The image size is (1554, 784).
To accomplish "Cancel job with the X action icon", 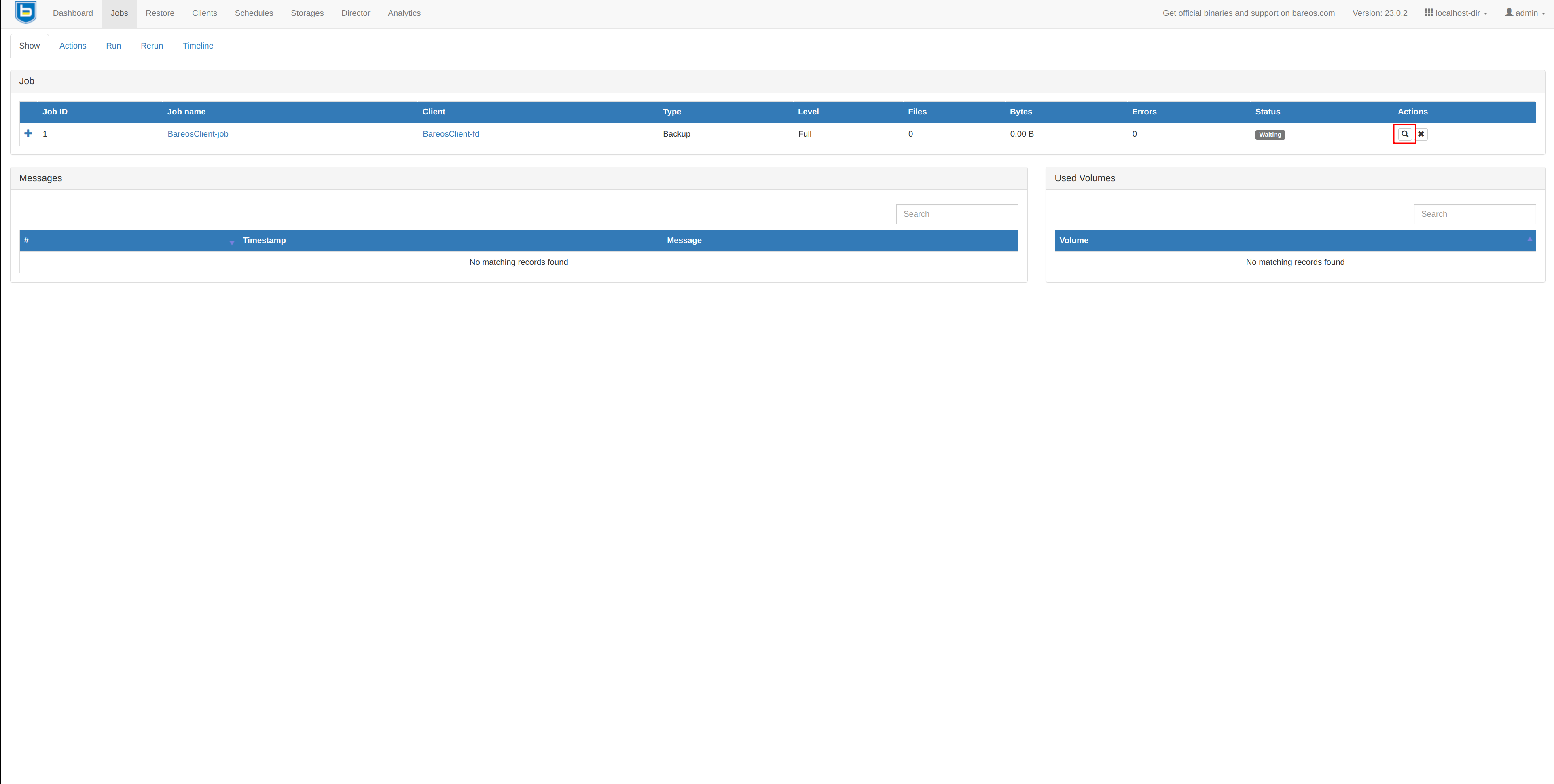I will (1421, 134).
